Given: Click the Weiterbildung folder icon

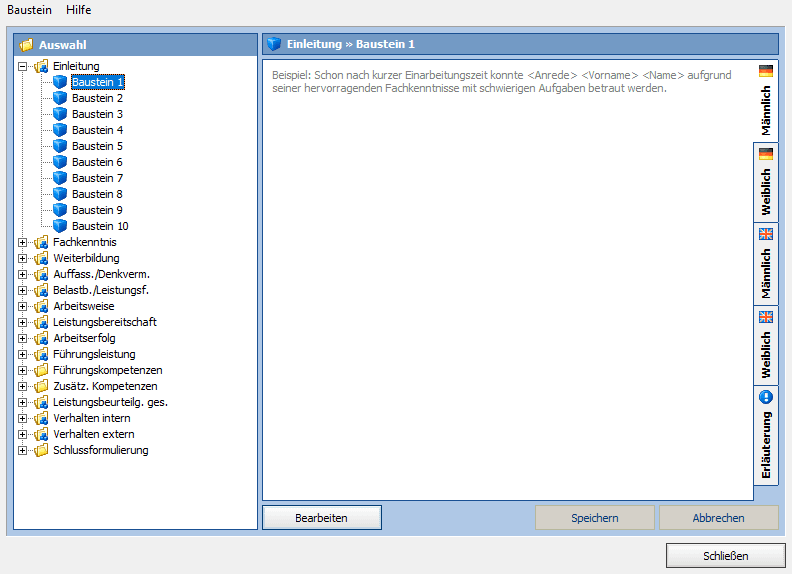Looking at the screenshot, I should pyautogui.click(x=41, y=258).
